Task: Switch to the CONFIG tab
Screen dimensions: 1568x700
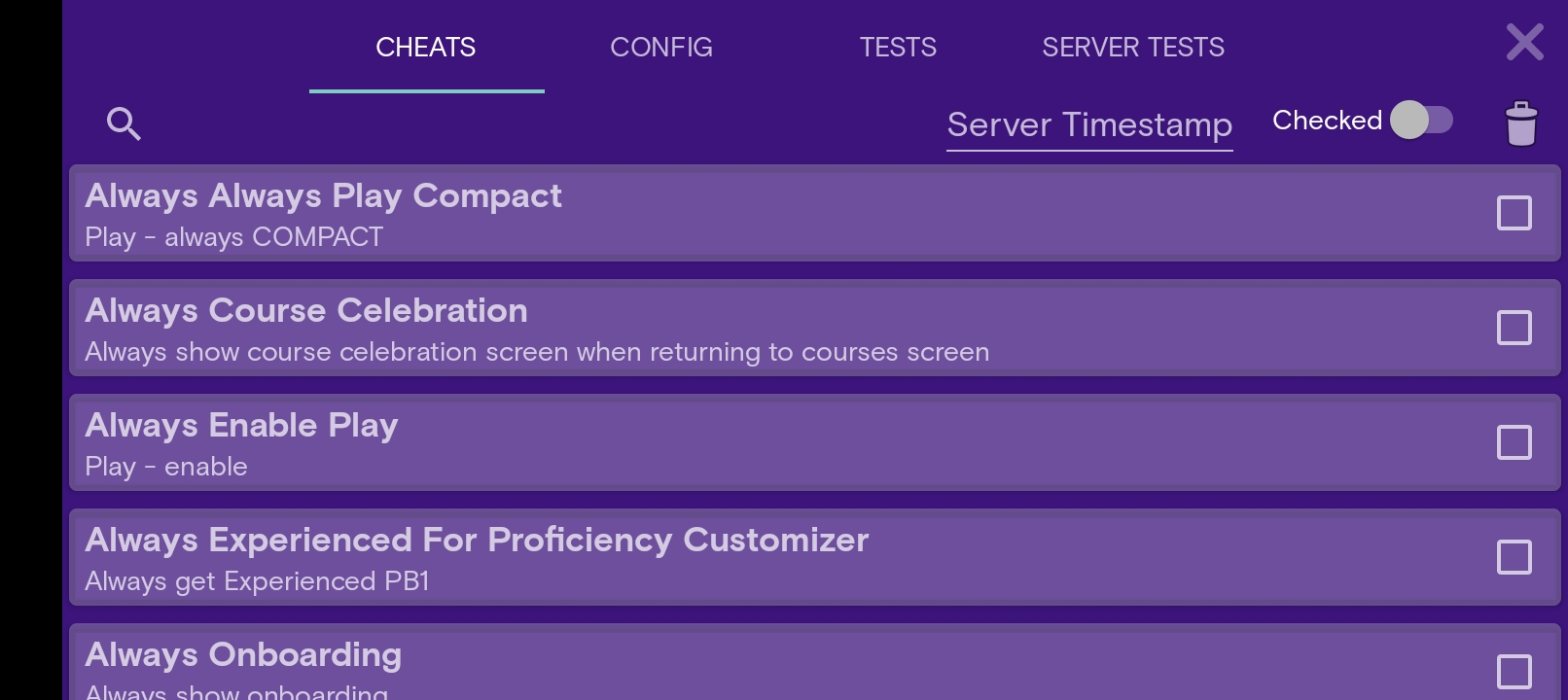Action: (x=661, y=47)
